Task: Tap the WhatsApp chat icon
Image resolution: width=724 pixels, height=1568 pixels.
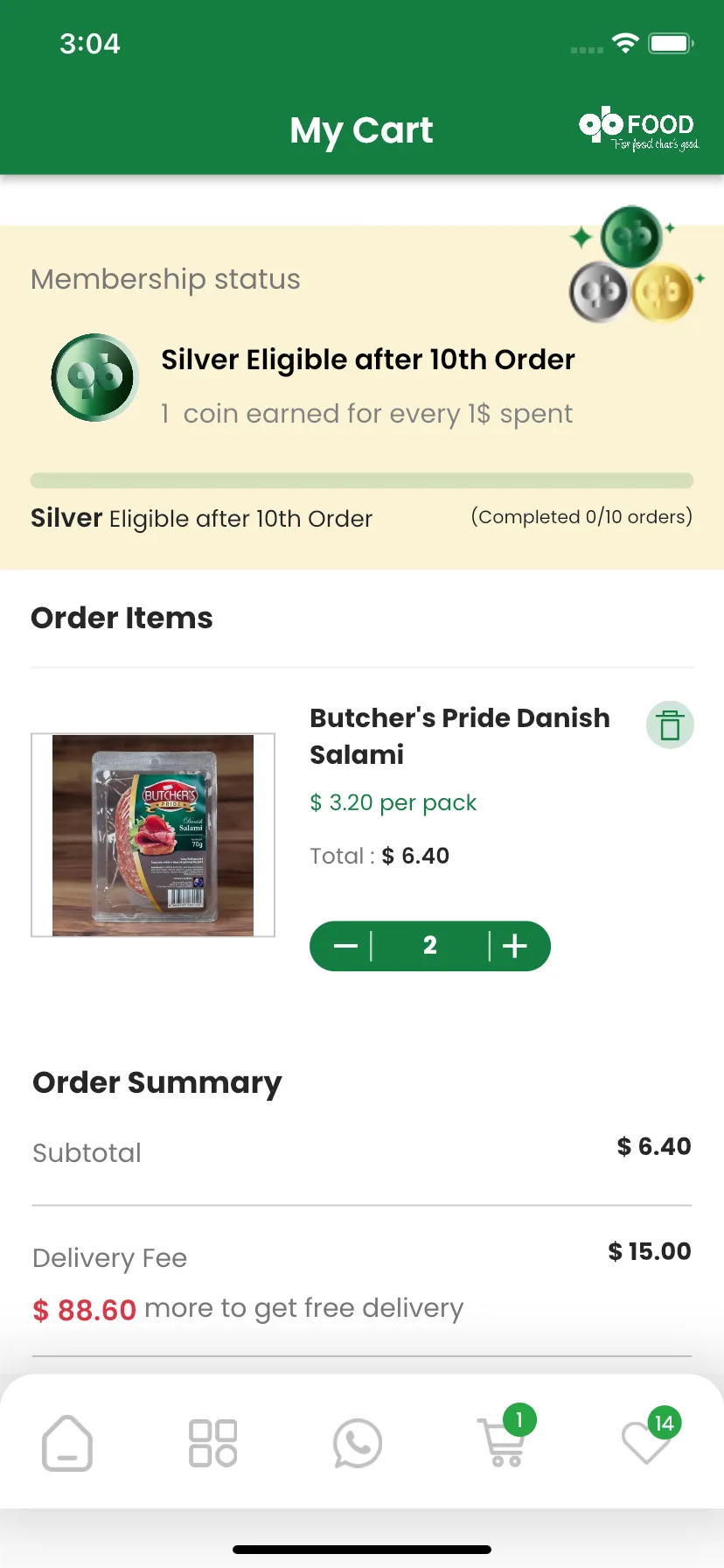Action: click(x=358, y=1443)
